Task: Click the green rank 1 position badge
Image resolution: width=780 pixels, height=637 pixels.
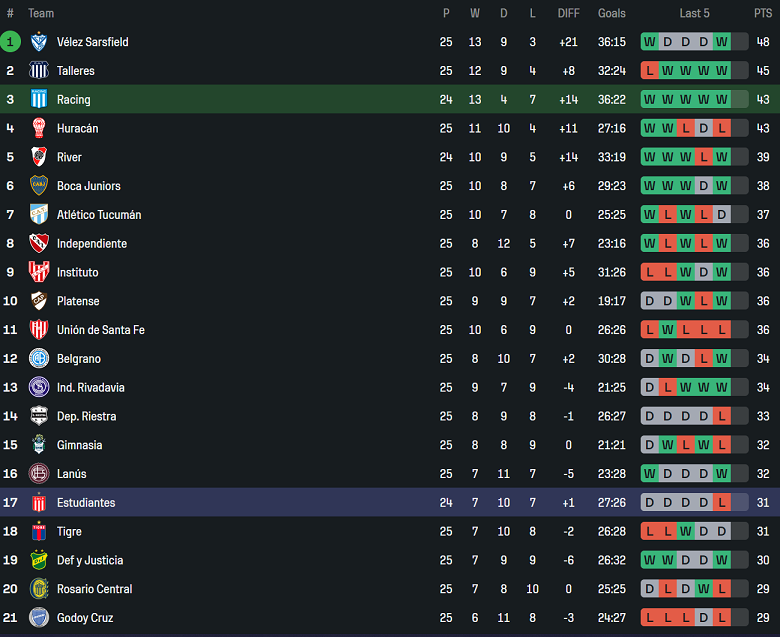Action: pos(10,42)
